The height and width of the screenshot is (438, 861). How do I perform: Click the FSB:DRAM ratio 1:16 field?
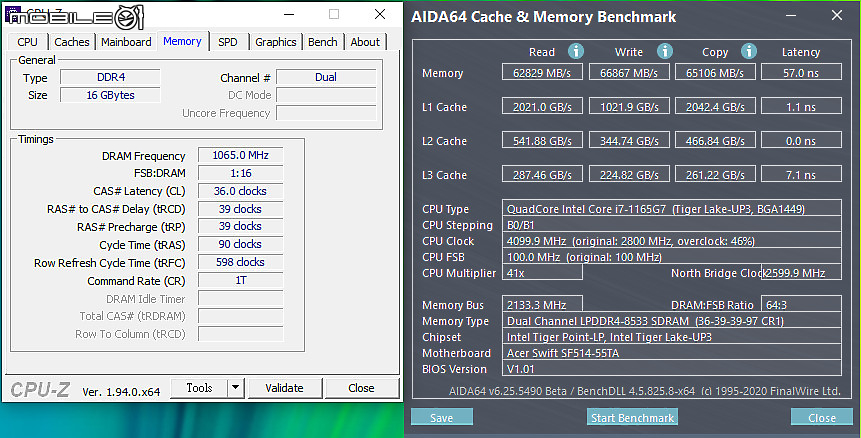[x=241, y=173]
